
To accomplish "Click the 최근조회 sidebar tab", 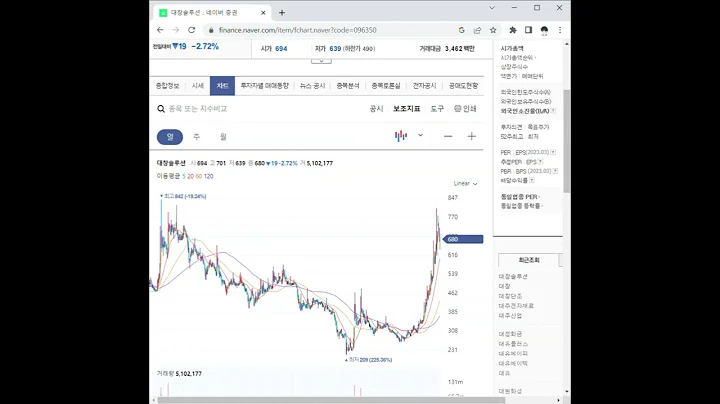I will click(x=529, y=260).
